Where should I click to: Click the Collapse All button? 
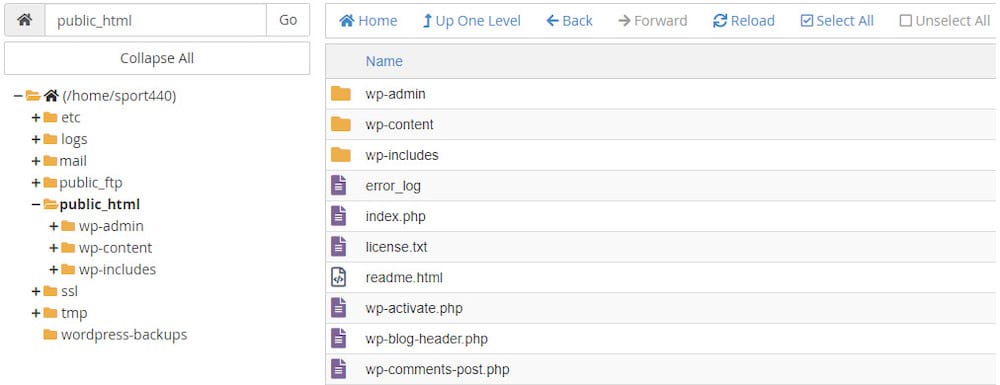157,58
